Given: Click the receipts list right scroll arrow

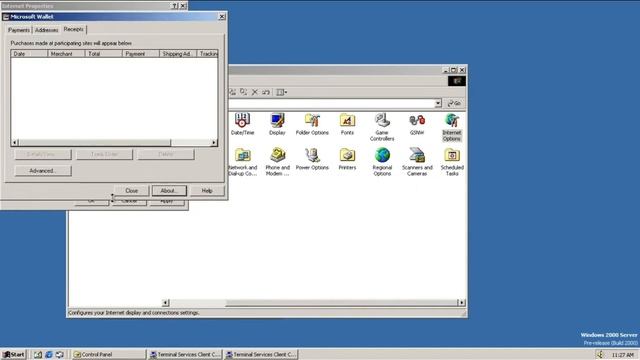Looking at the screenshot, I should click(214, 142).
